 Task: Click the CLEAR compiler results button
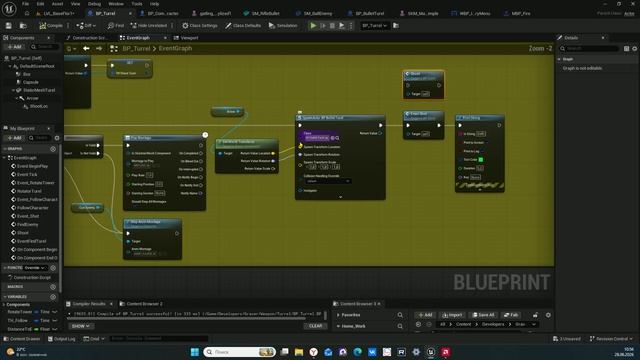(x=315, y=326)
